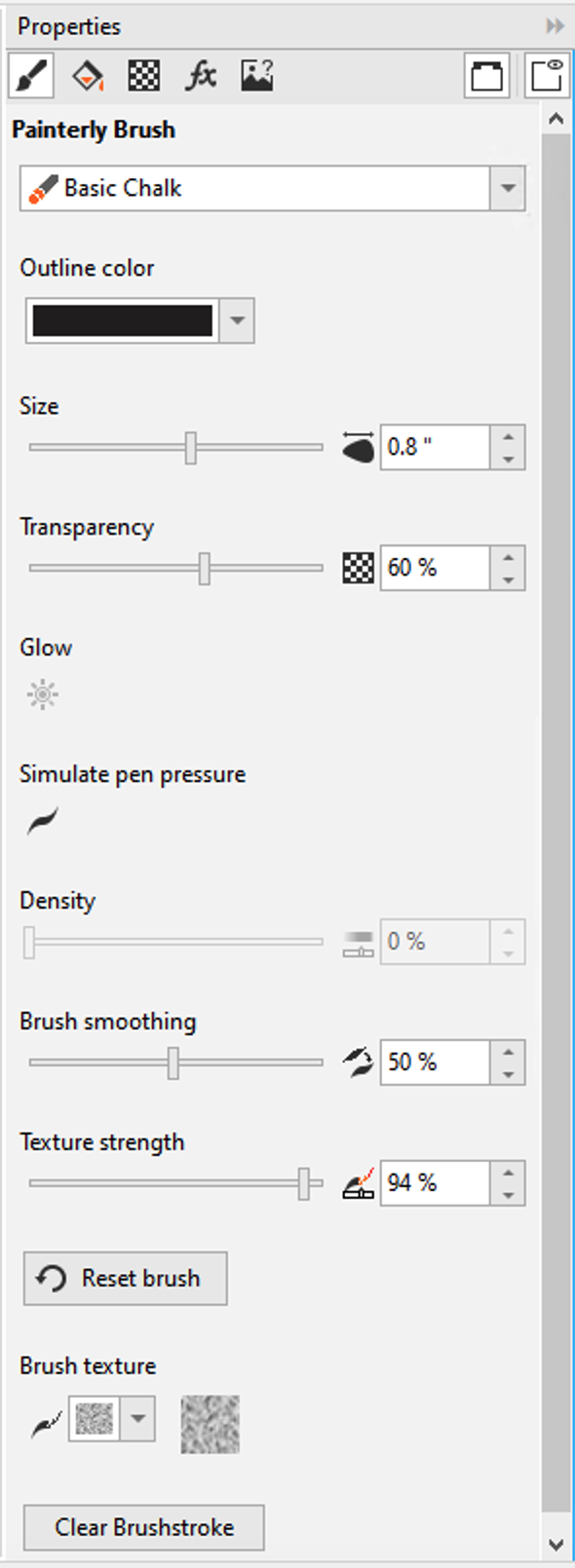Open the Bitmap image properties tab
The image size is (575, 1568).
click(257, 76)
